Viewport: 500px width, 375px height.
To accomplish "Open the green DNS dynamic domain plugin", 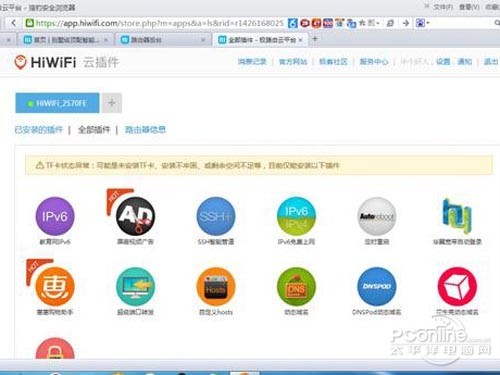I will coord(296,287).
